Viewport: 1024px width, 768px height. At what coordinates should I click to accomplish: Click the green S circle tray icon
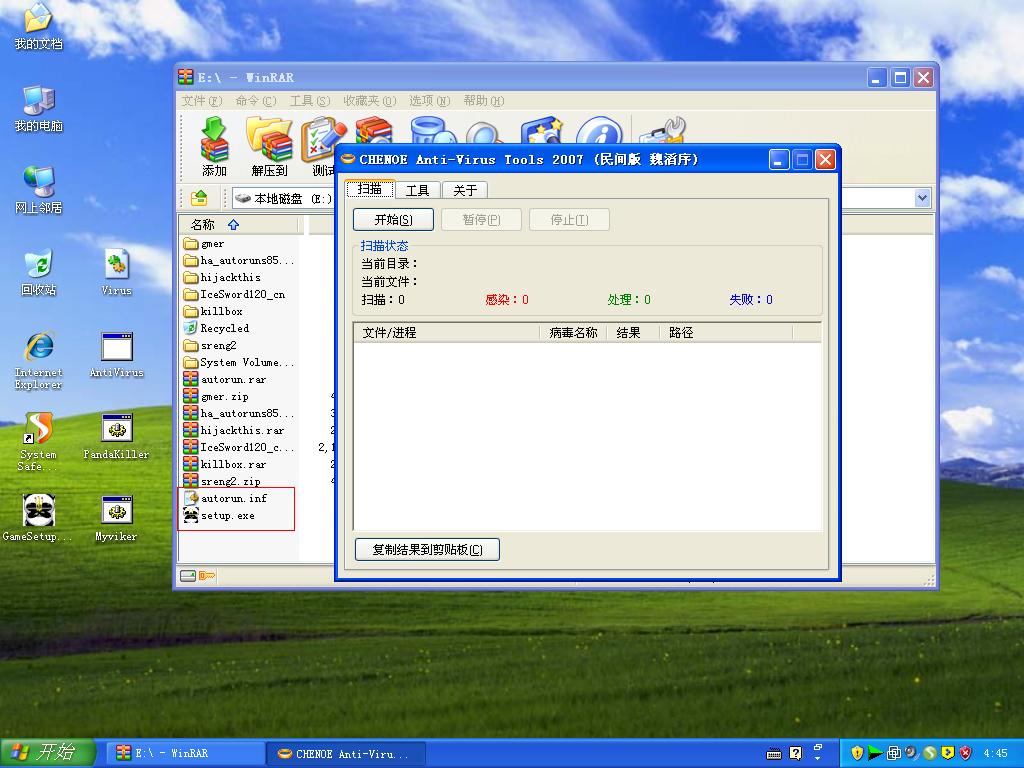pos(930,753)
